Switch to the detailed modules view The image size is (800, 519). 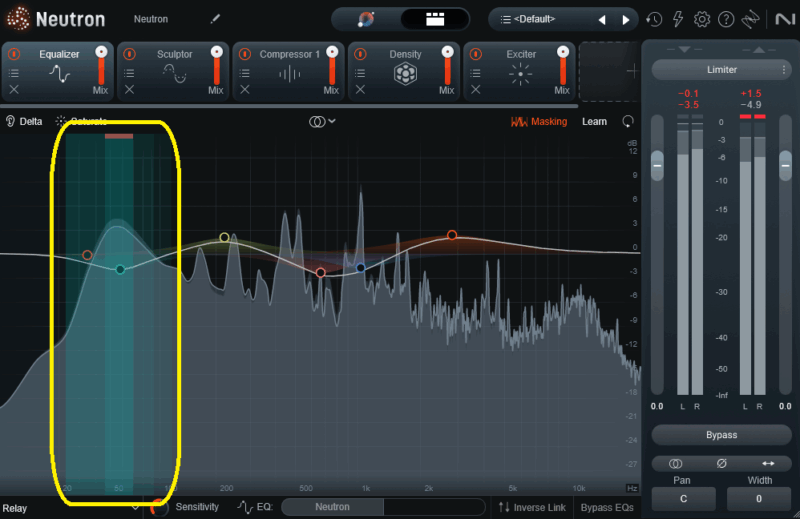click(435, 19)
